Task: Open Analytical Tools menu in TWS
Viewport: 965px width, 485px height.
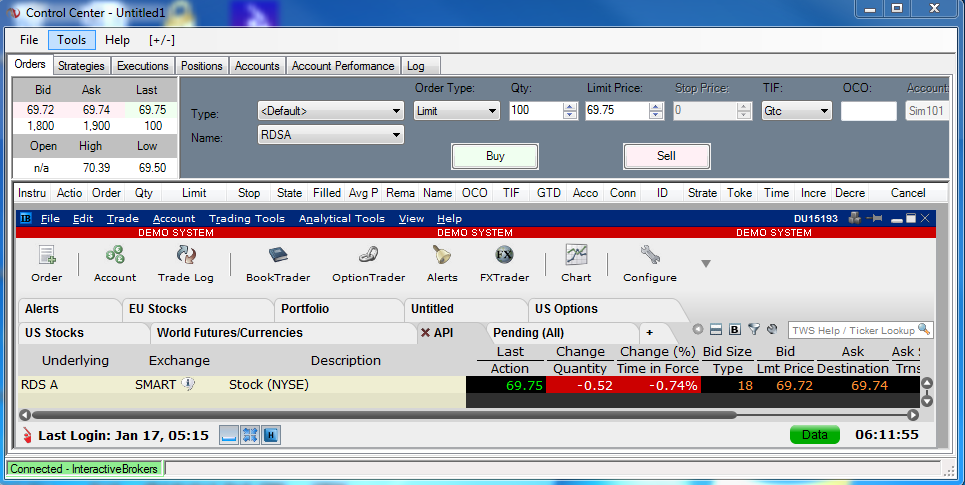Action: point(342,218)
